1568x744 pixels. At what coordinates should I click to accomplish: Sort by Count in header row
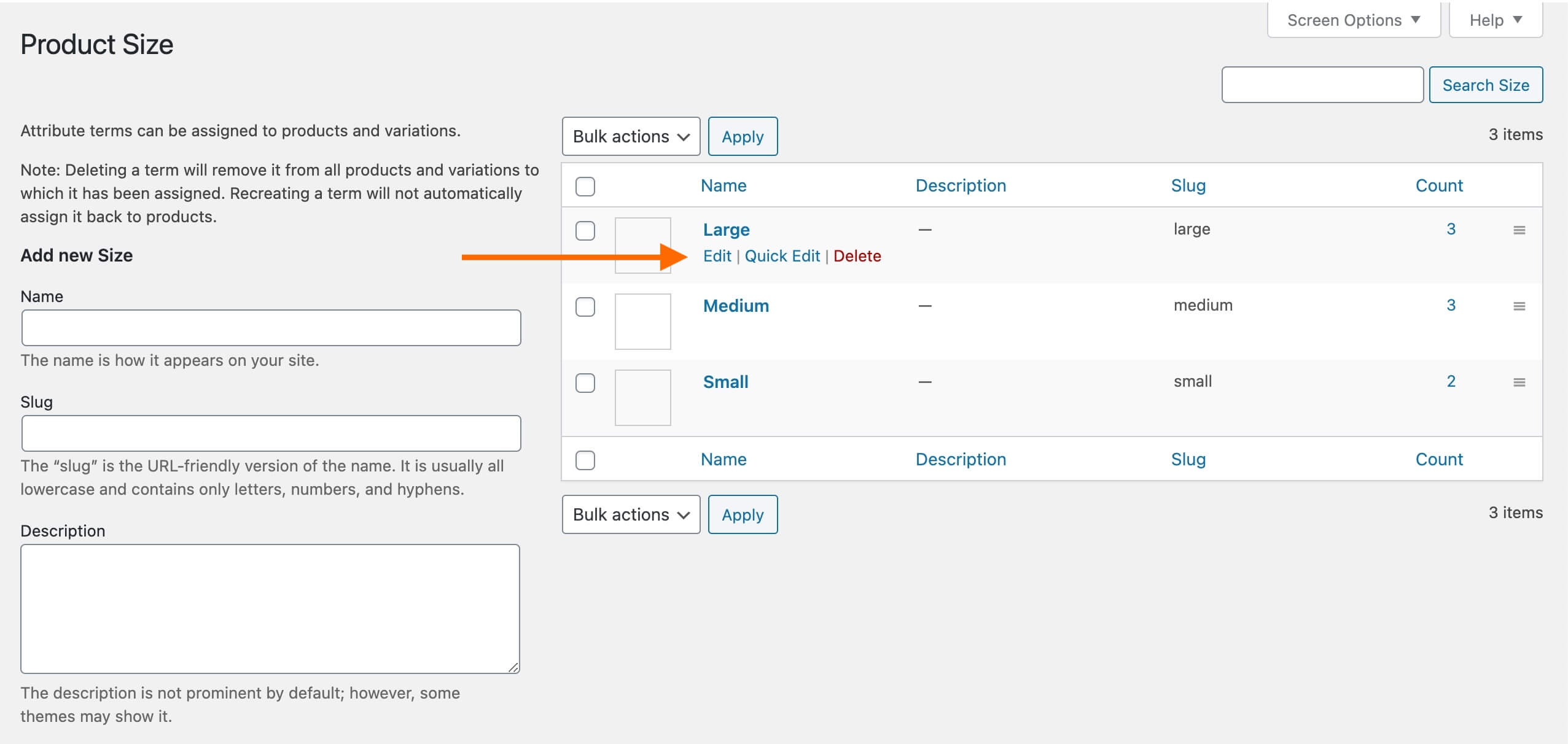pyautogui.click(x=1439, y=185)
